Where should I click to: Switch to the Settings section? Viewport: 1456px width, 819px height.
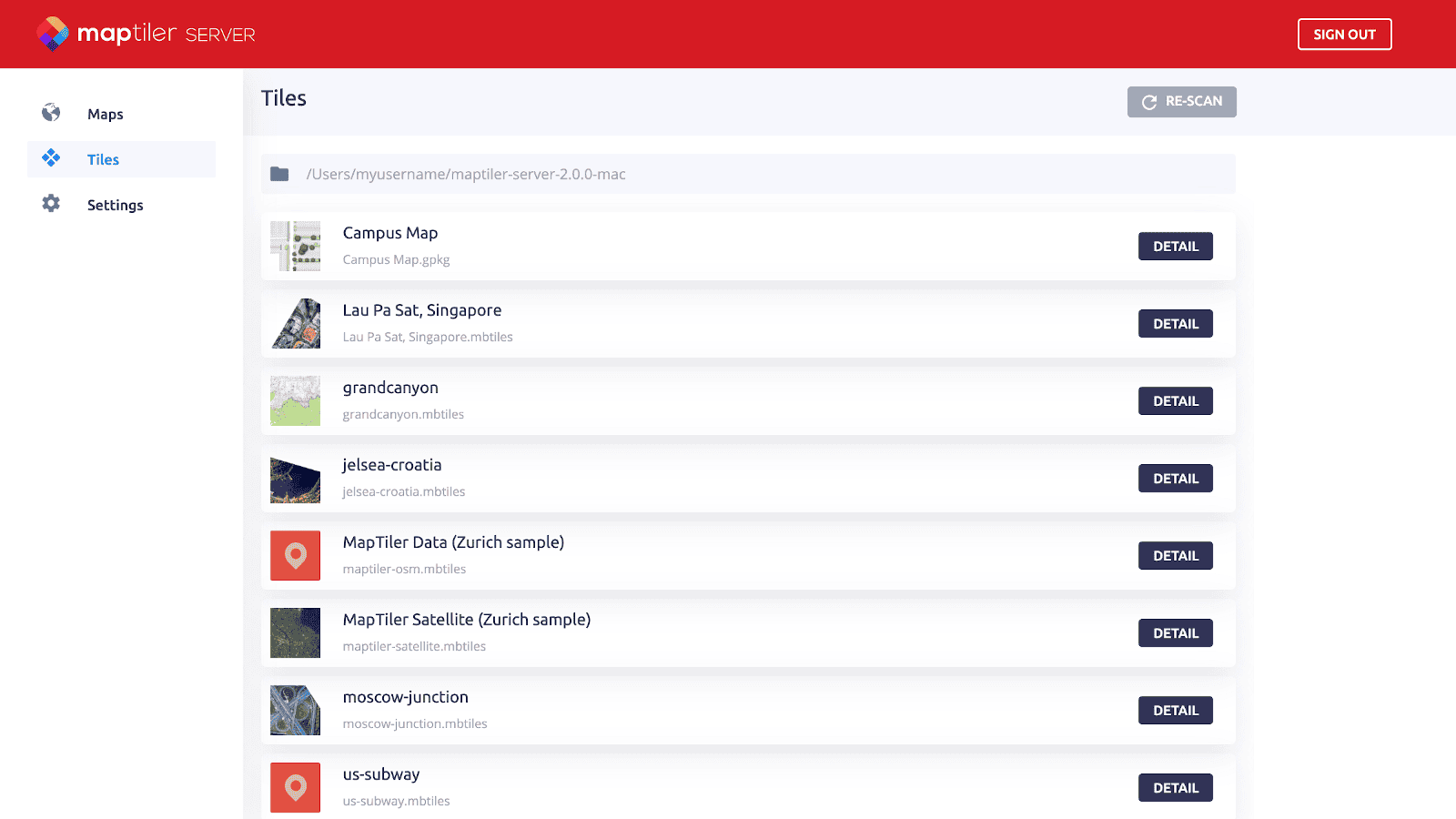(115, 204)
